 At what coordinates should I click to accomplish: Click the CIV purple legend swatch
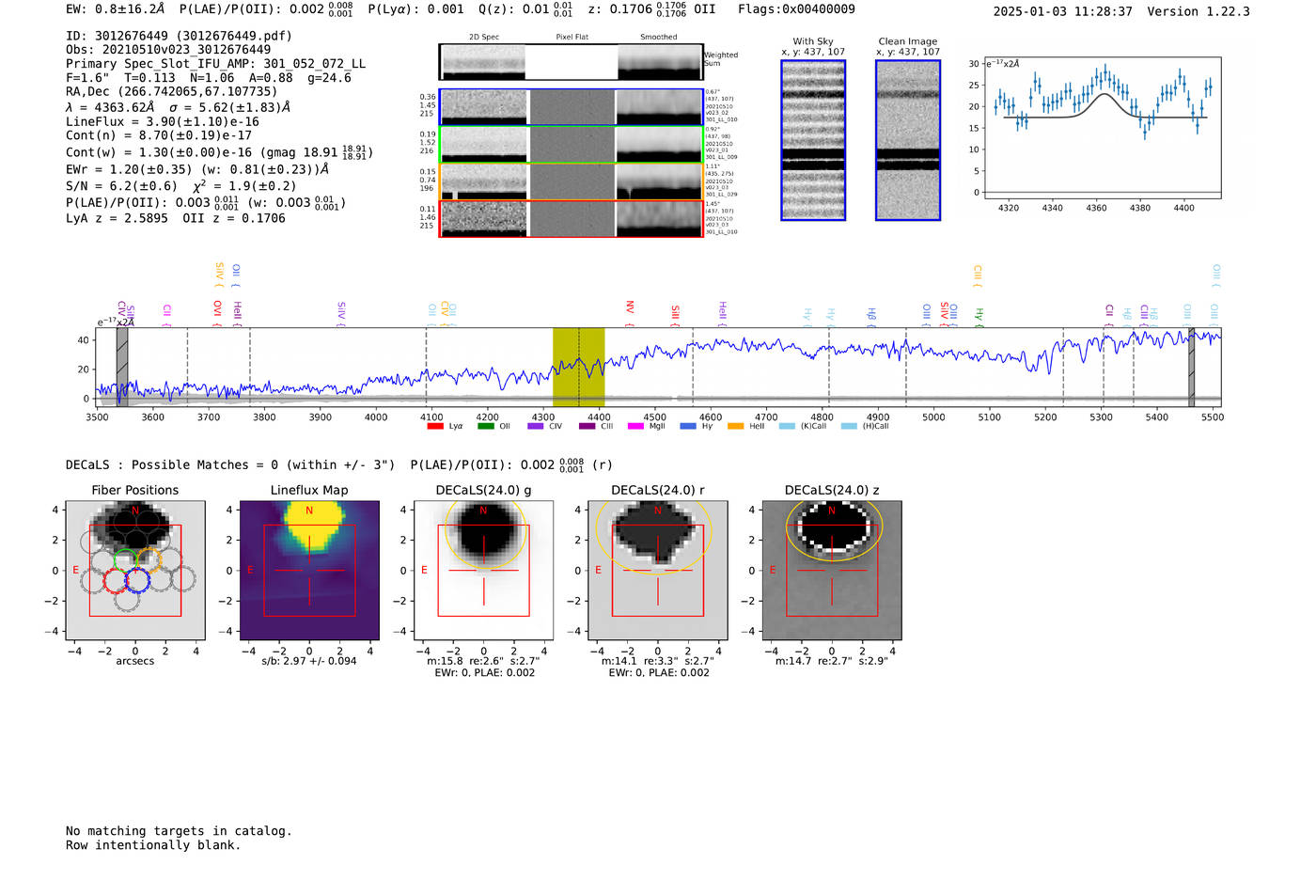(x=536, y=426)
